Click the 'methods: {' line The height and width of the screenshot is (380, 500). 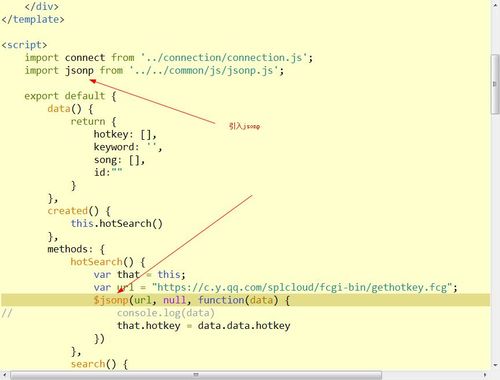[x=76, y=249]
